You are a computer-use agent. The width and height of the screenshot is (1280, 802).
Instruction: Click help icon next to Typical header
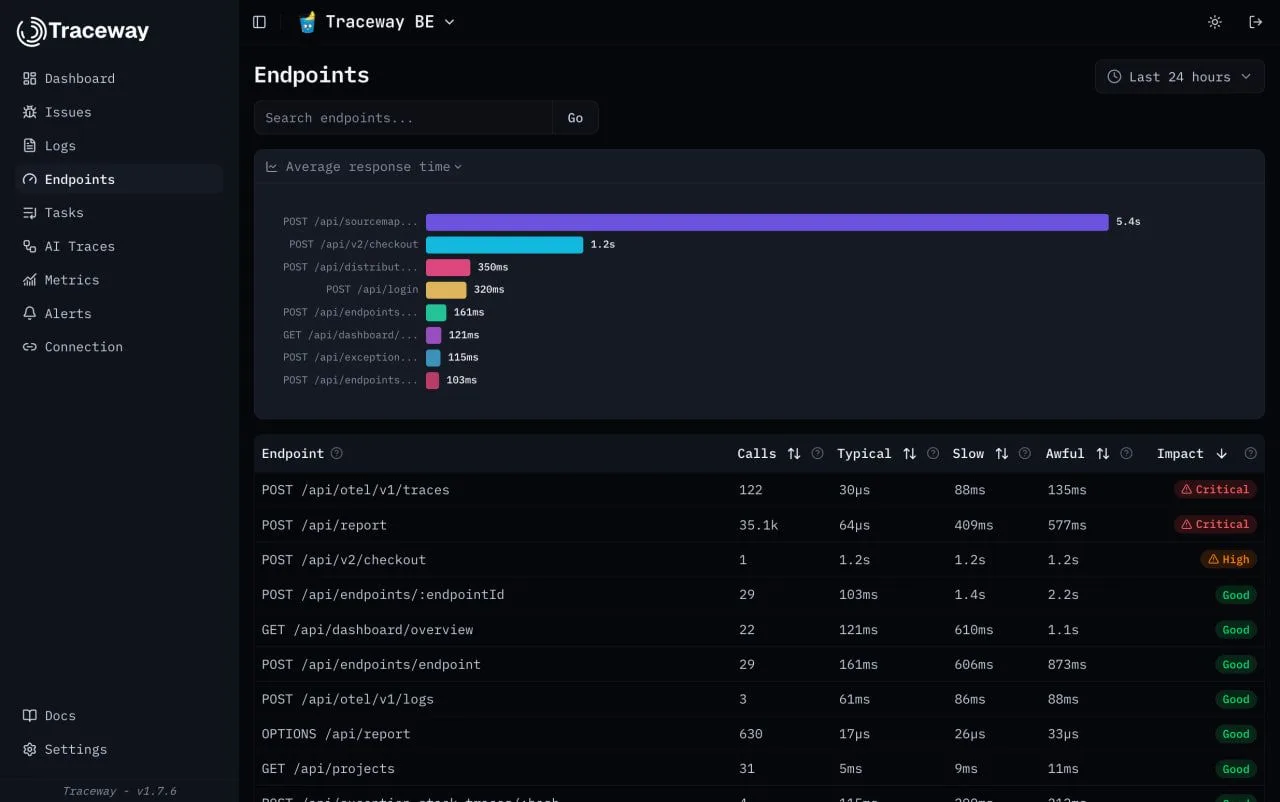[x=933, y=454]
